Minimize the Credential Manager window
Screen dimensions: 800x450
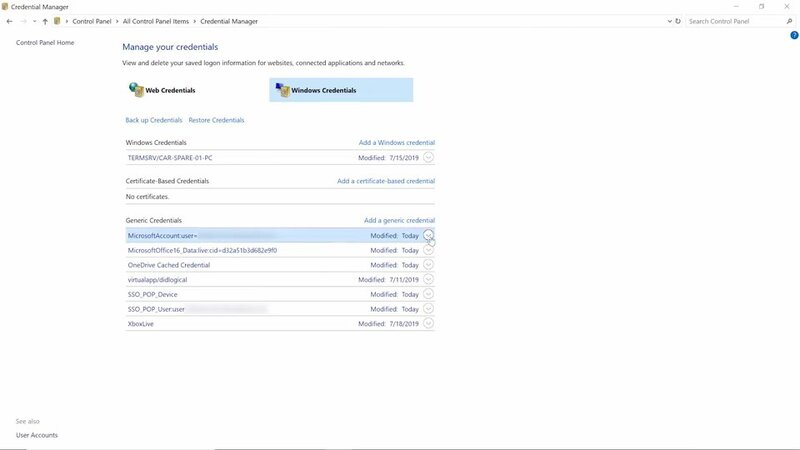point(736,7)
